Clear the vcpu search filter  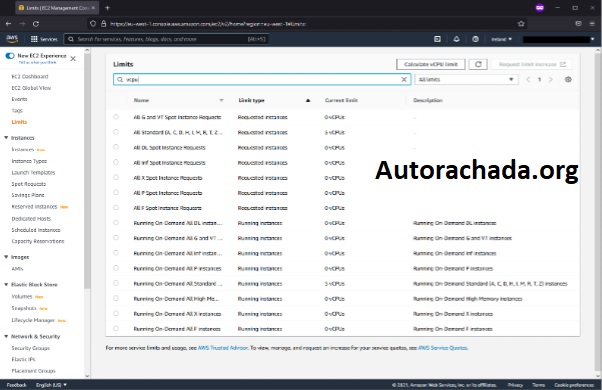pyautogui.click(x=404, y=79)
